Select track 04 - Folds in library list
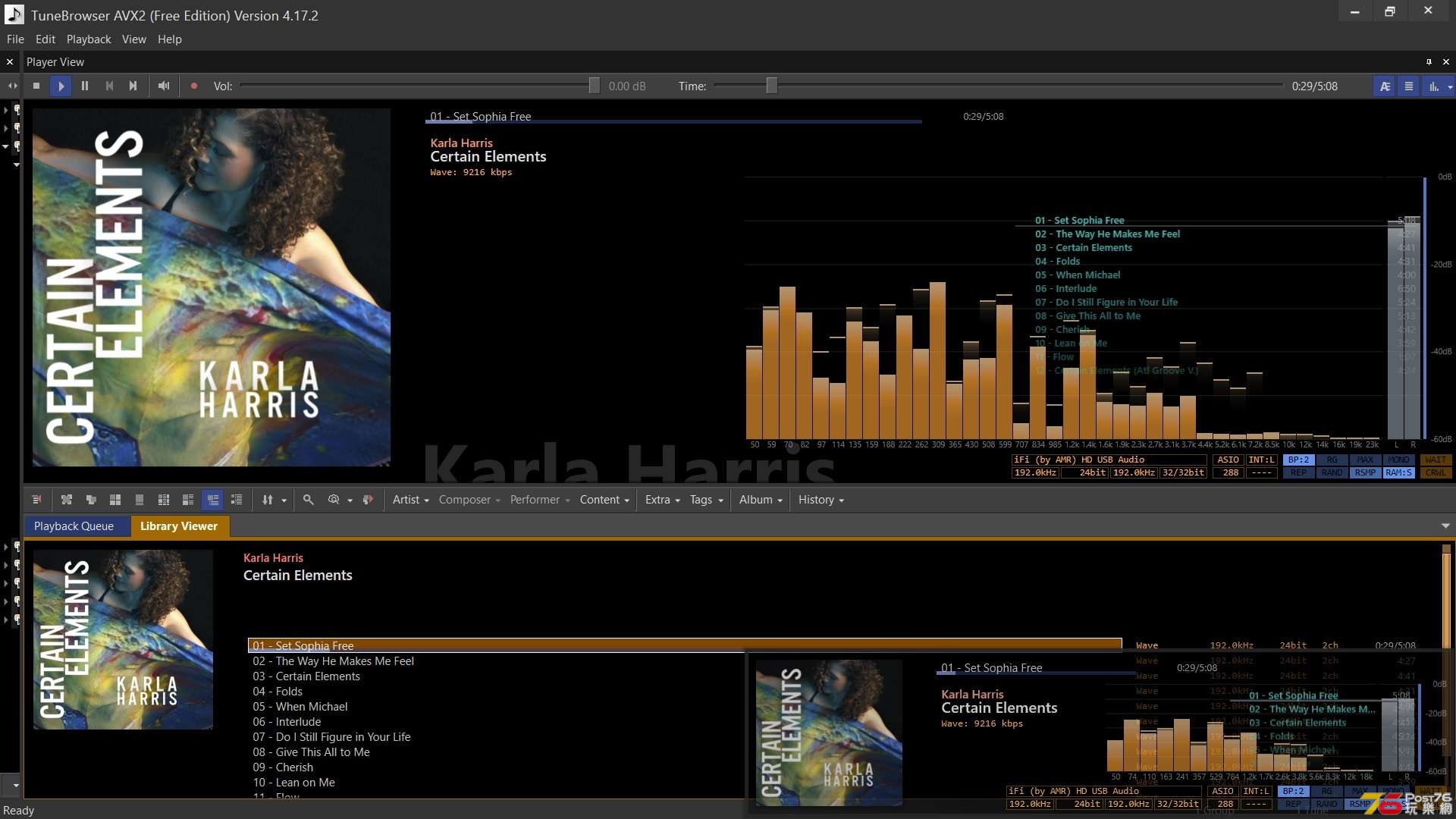 pyautogui.click(x=278, y=692)
